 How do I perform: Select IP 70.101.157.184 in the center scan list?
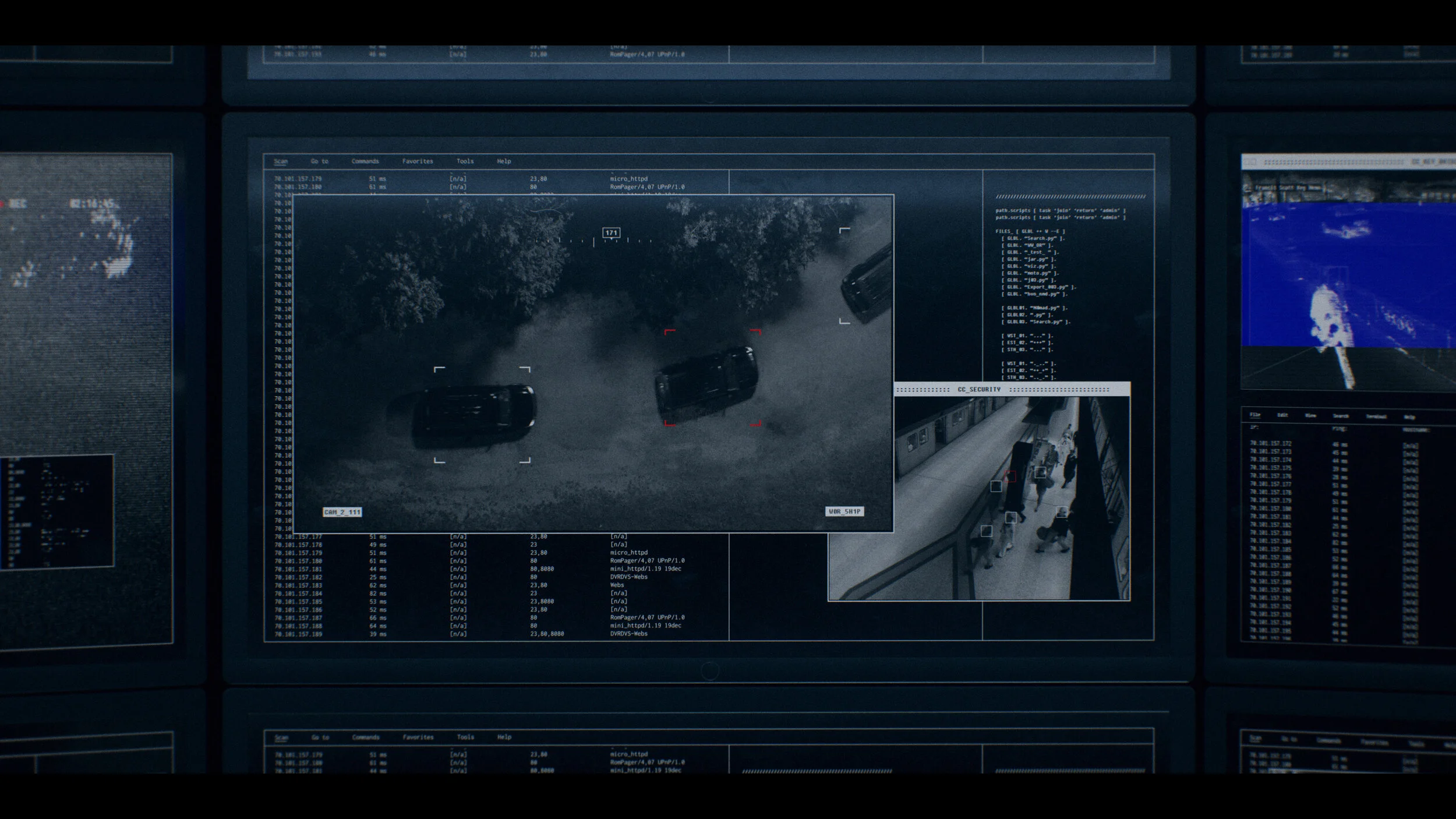click(298, 594)
